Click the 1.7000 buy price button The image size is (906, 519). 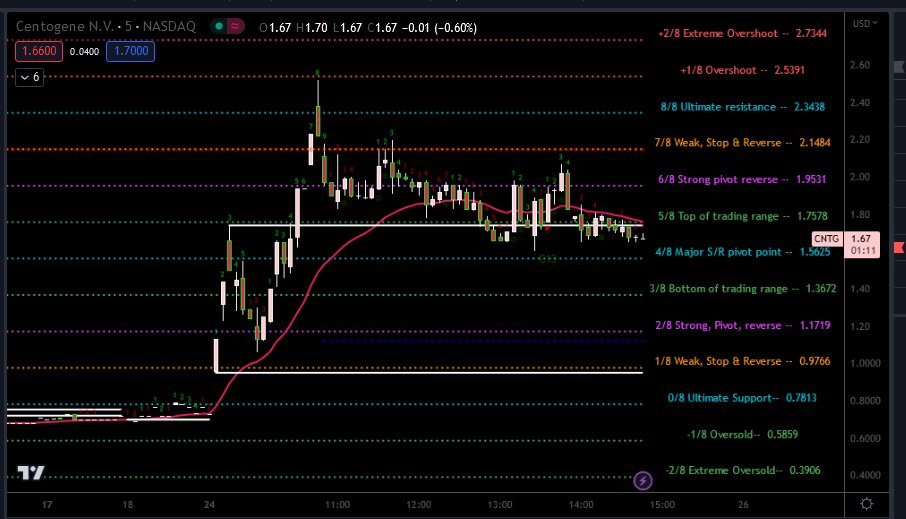131,51
